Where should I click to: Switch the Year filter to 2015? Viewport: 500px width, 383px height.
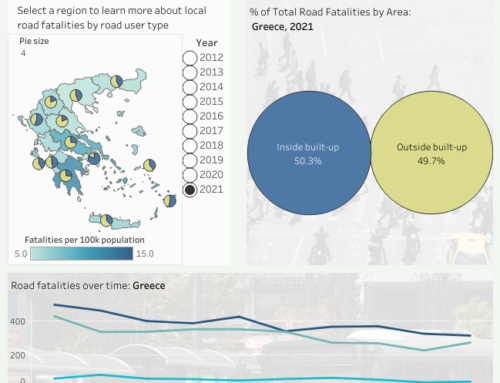click(x=190, y=102)
